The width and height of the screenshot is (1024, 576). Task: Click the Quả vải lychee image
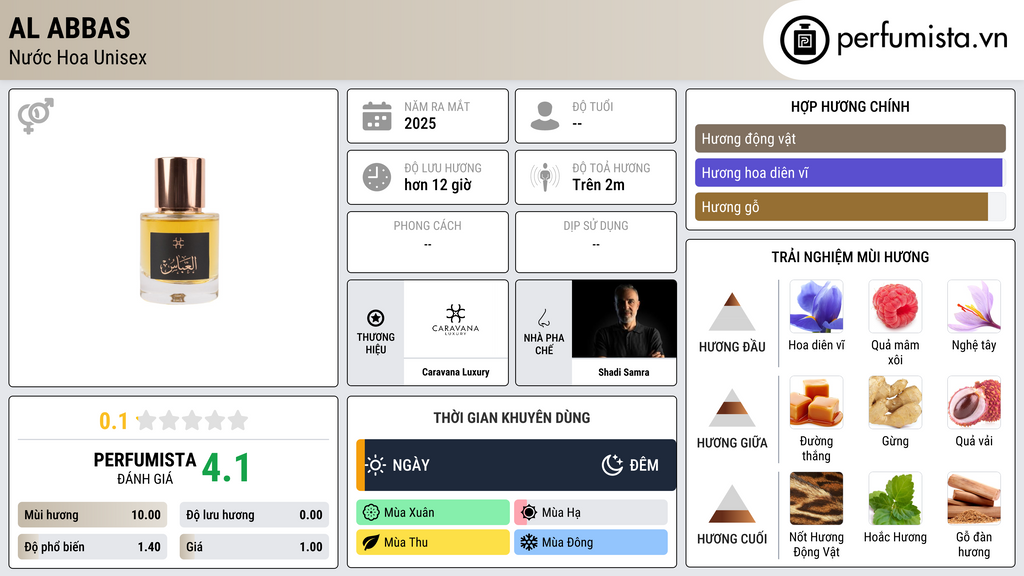[x=974, y=402]
